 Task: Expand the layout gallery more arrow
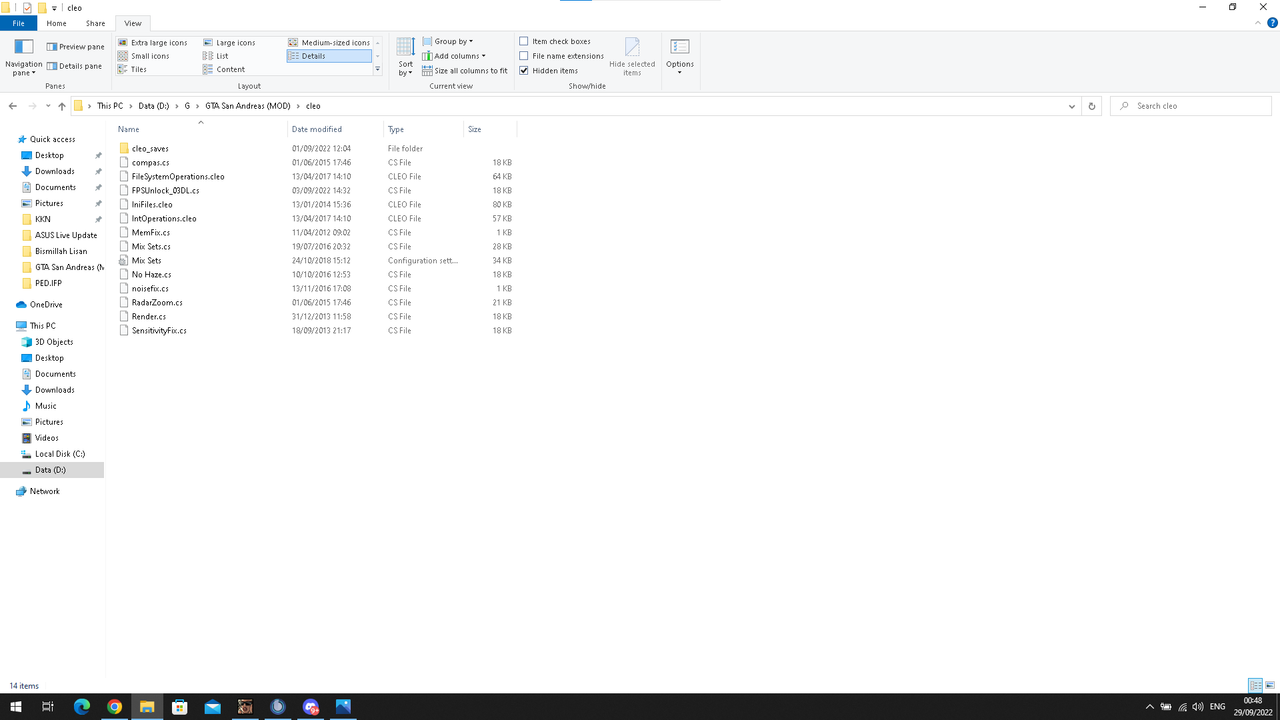(x=377, y=69)
